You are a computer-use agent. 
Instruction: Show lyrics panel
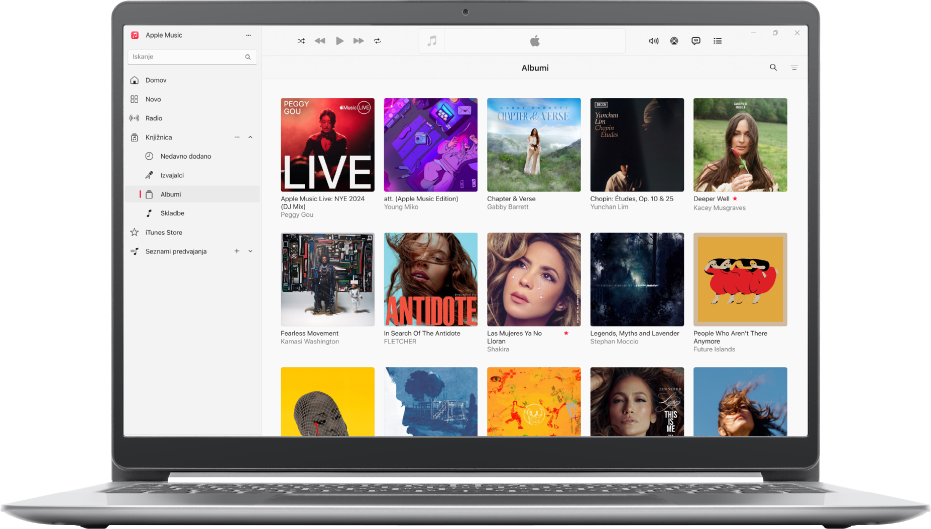pyautogui.click(x=696, y=41)
